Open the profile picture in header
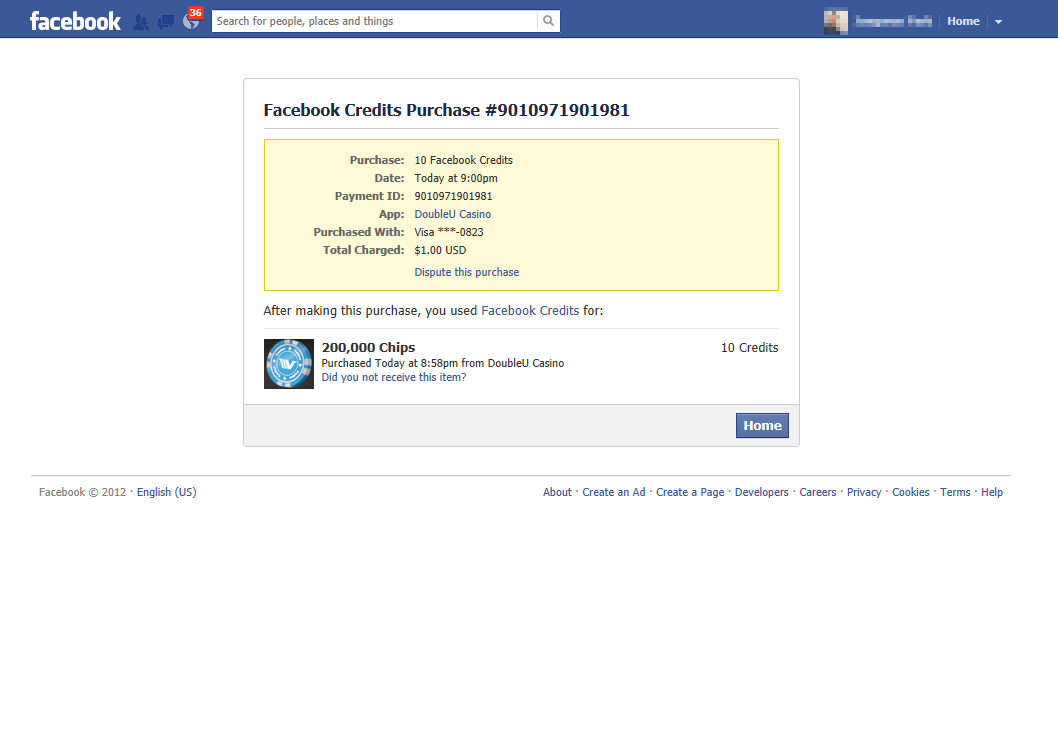Image resolution: width=1058 pixels, height=733 pixels. click(x=836, y=21)
